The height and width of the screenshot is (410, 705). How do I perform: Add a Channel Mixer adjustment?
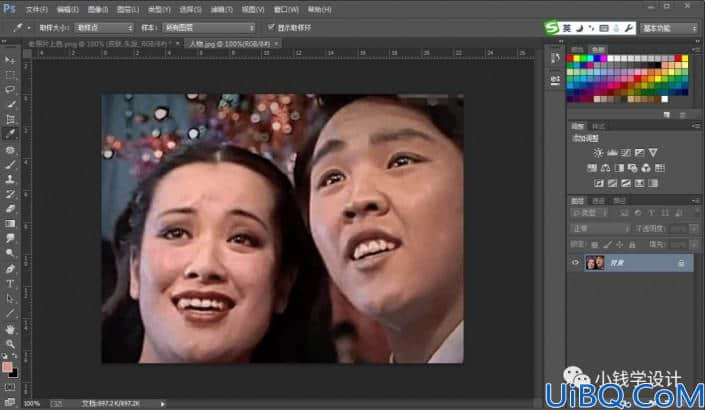point(646,168)
